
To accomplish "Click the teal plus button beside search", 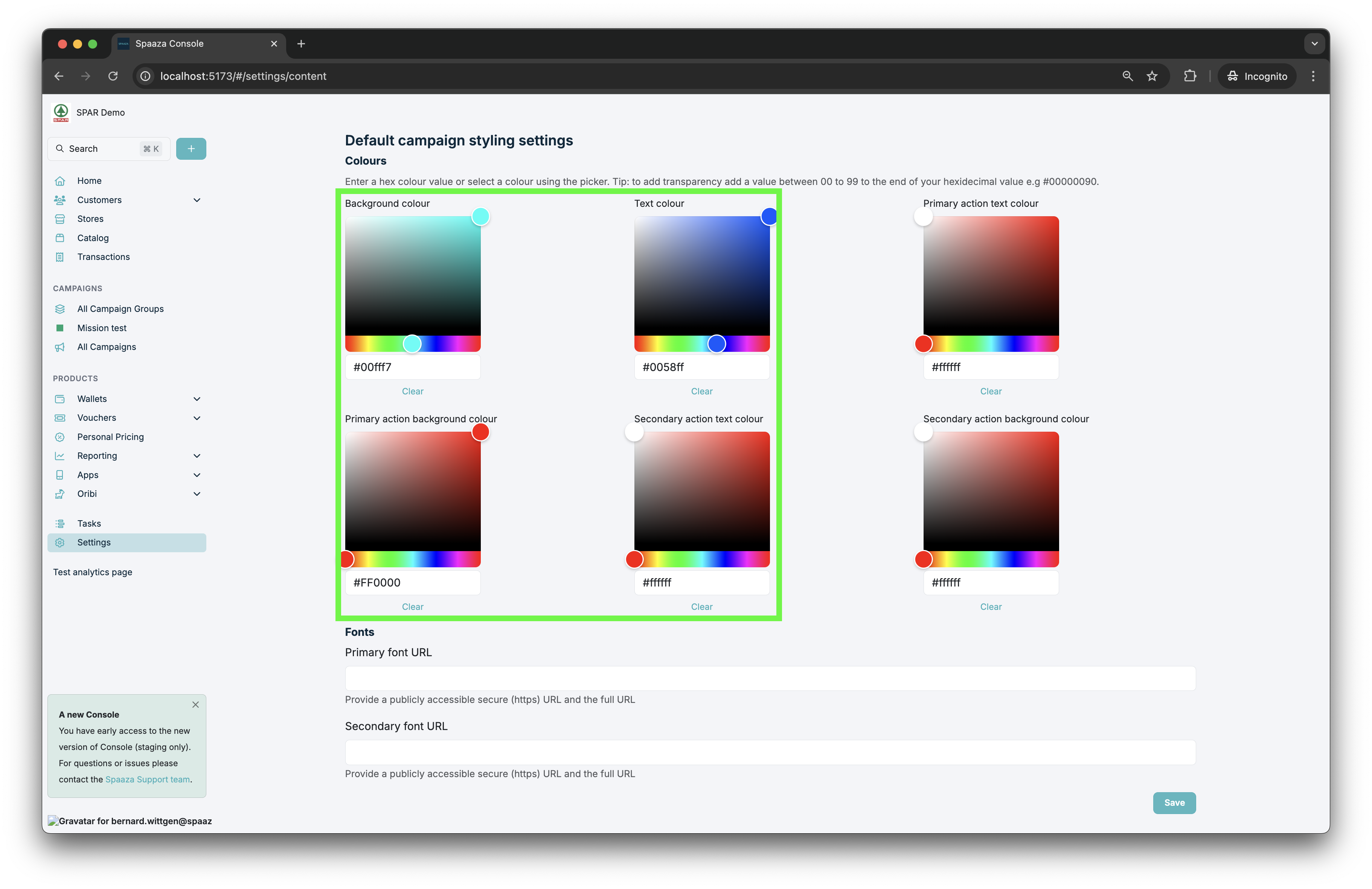I will point(191,149).
